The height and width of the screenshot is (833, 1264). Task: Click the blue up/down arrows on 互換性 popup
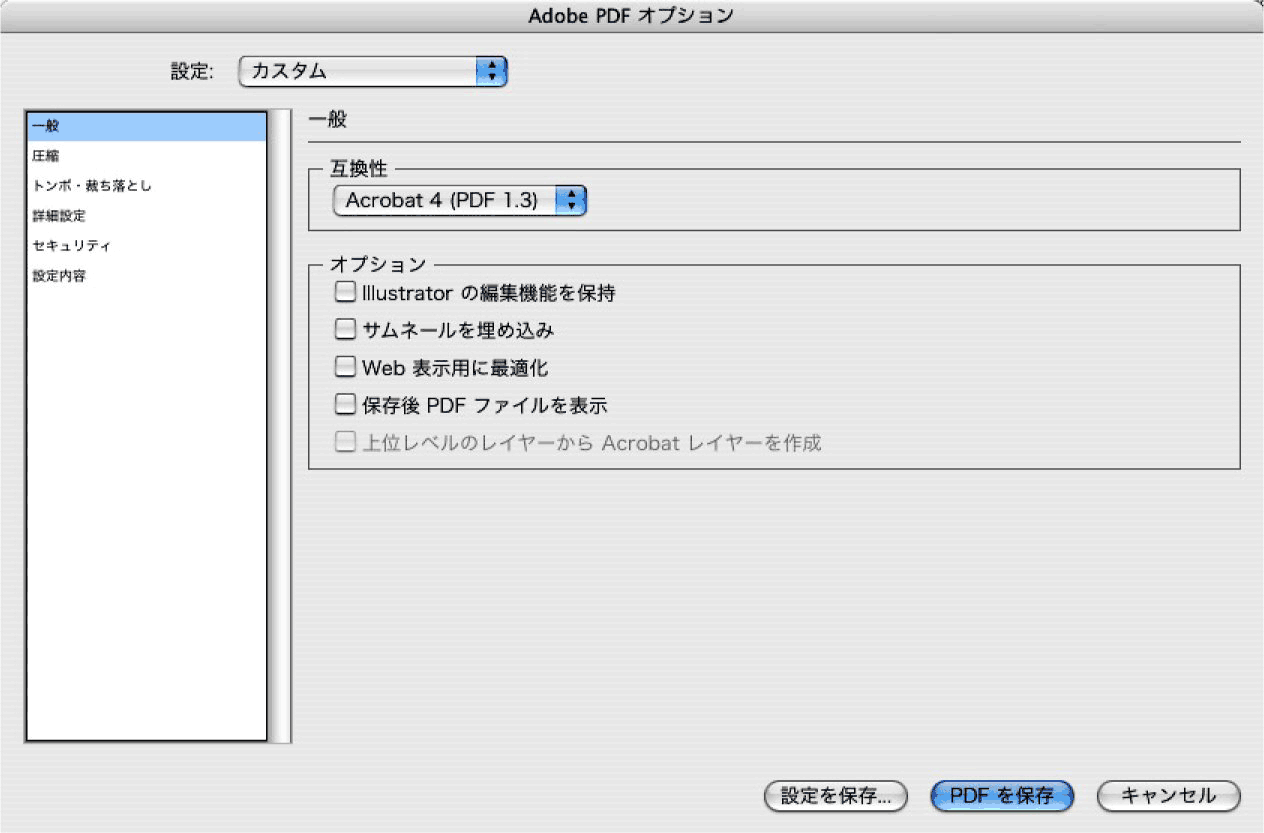[571, 200]
